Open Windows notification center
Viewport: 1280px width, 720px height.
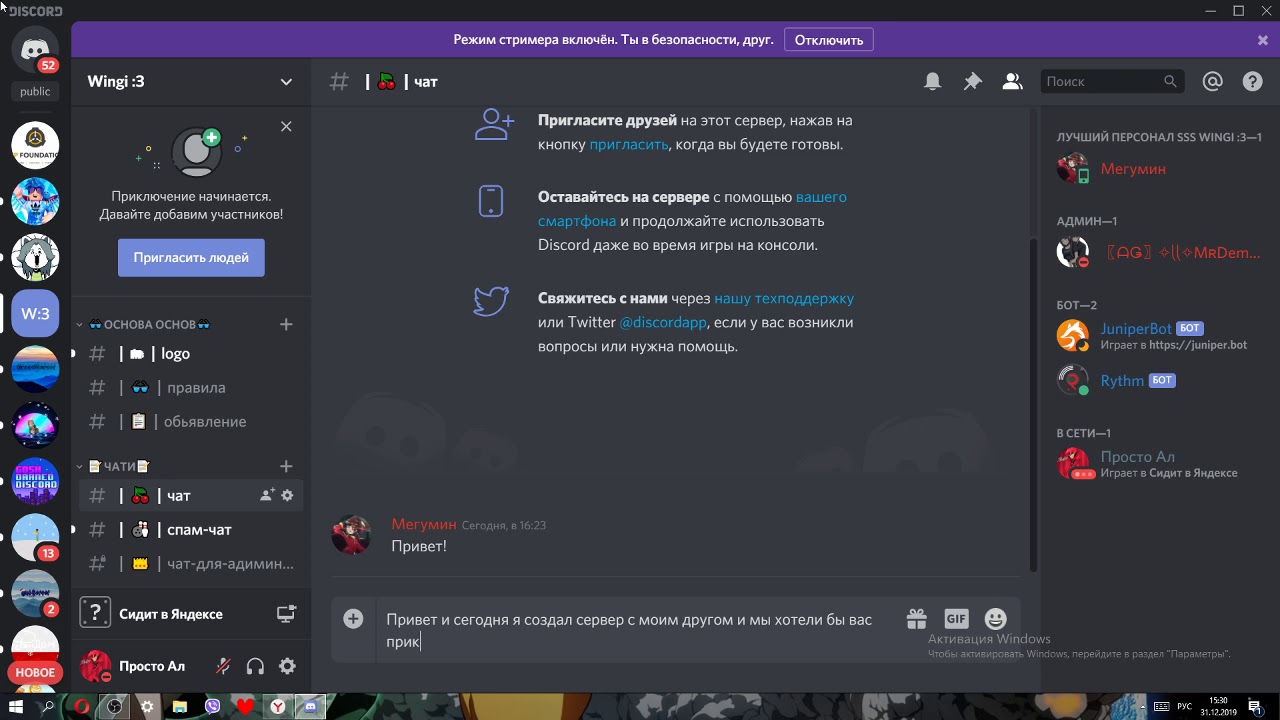(x=1255, y=706)
